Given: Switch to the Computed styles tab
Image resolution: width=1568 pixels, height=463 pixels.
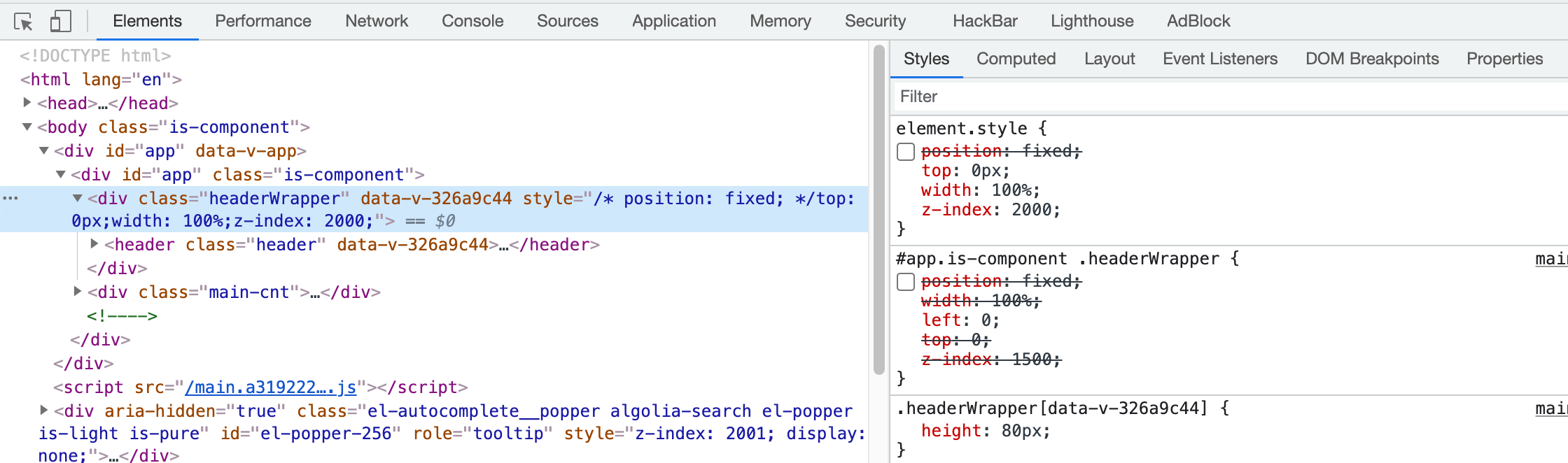Looking at the screenshot, I should (1016, 59).
